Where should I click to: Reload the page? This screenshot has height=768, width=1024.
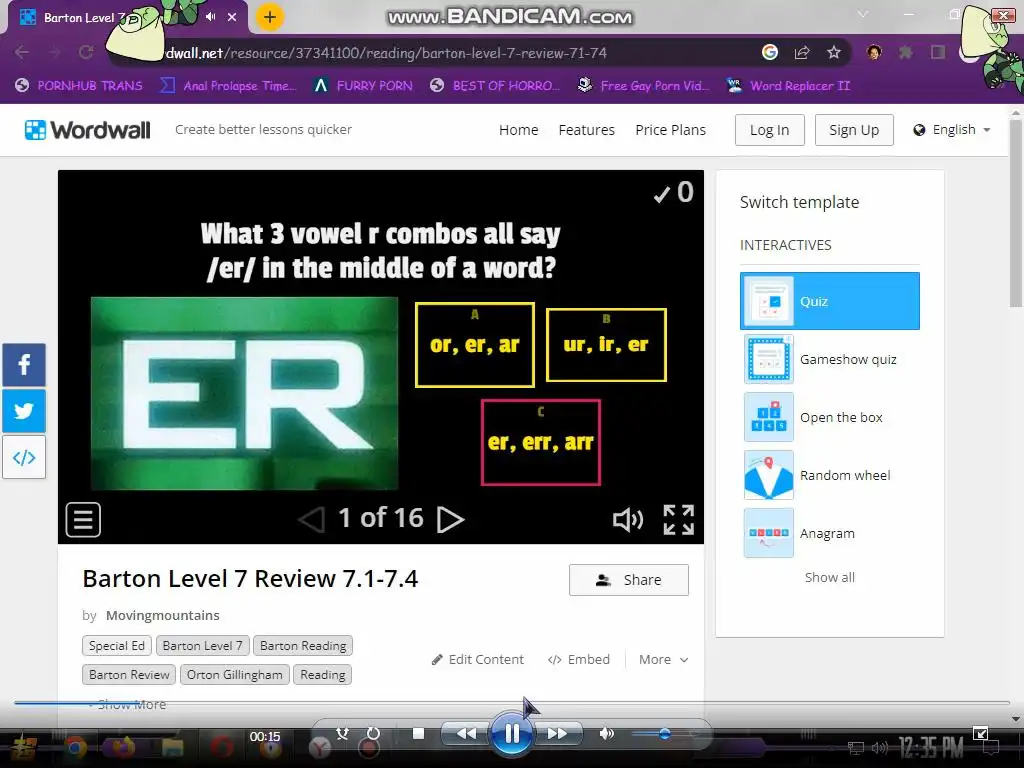pyautogui.click(x=86, y=52)
